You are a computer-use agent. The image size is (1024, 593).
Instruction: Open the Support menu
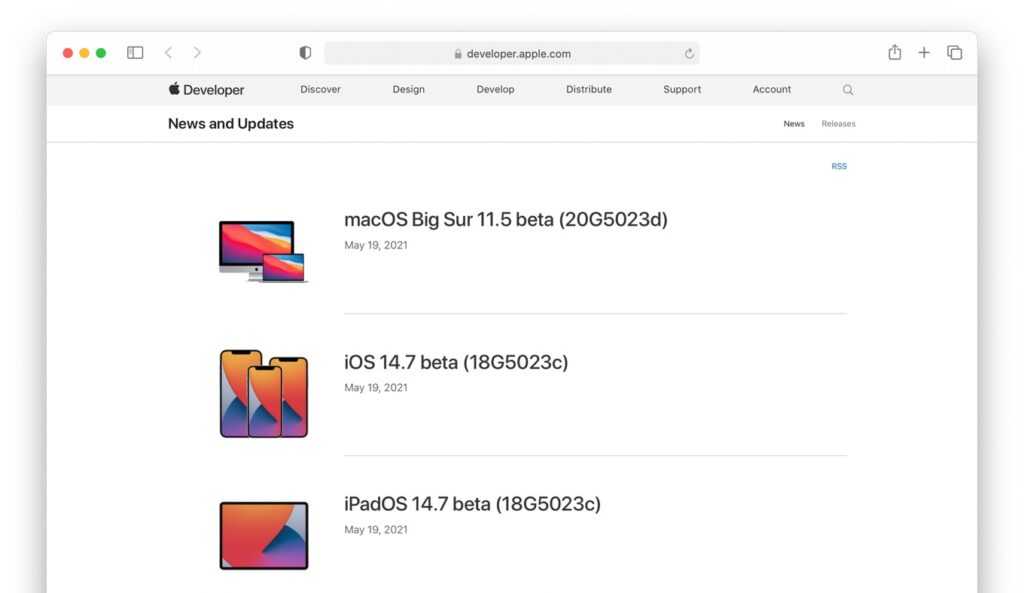pyautogui.click(x=682, y=89)
